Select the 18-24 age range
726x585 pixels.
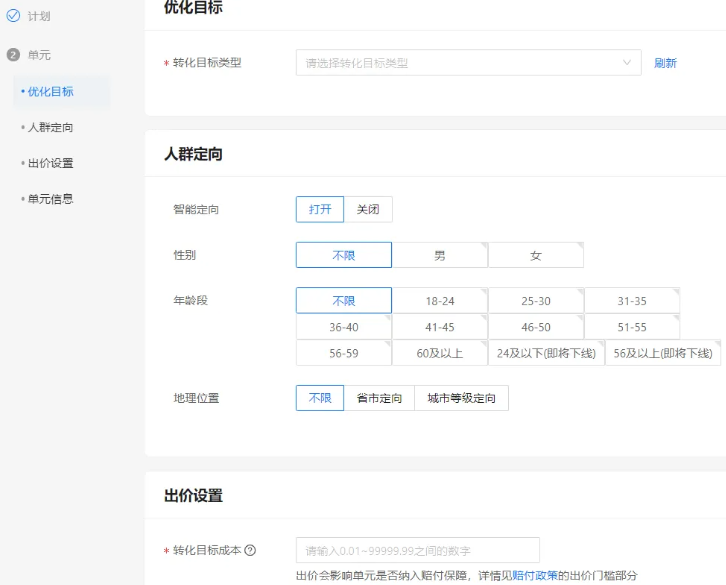(440, 301)
